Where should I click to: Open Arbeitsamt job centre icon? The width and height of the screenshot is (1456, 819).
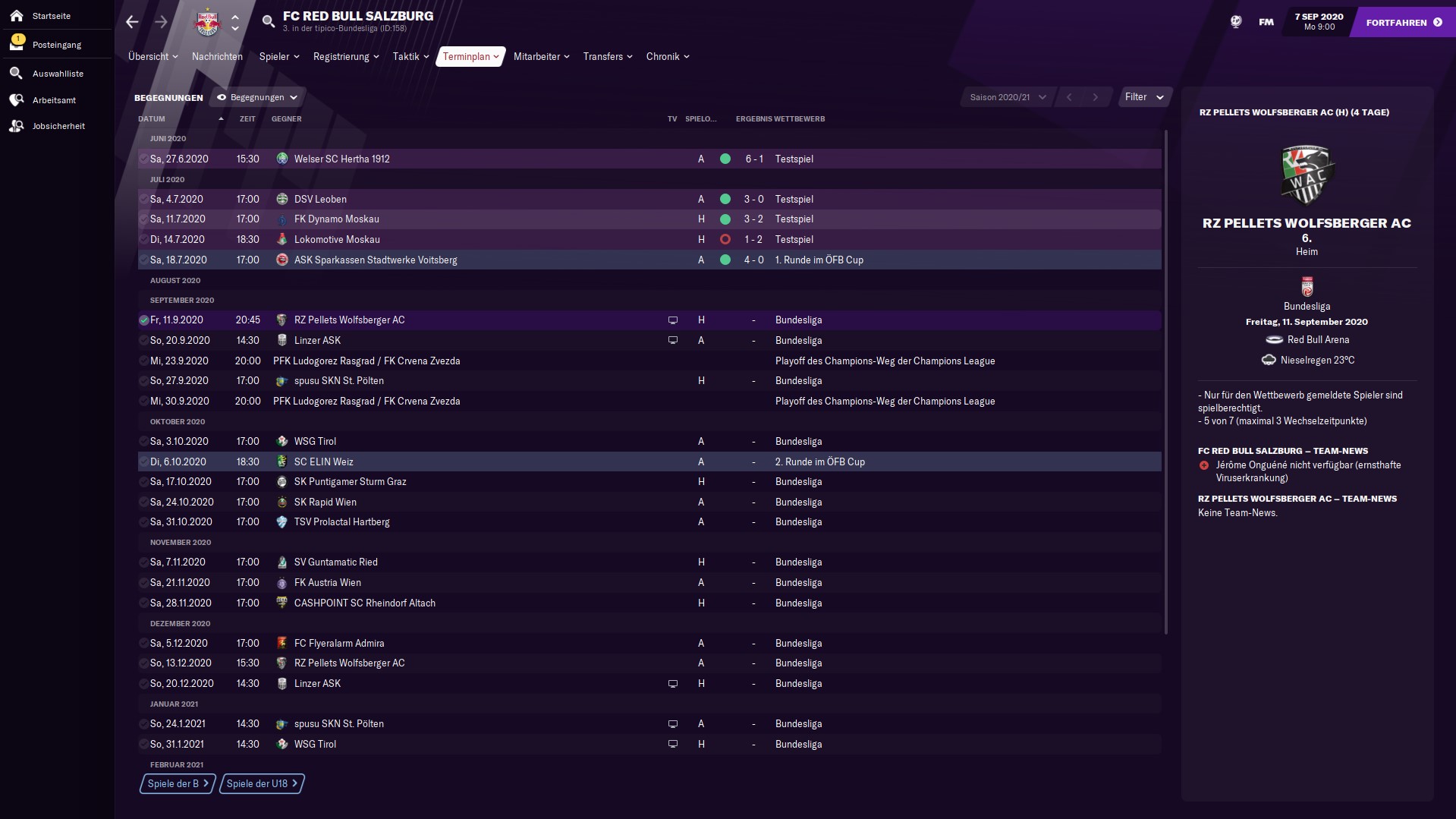[16, 100]
